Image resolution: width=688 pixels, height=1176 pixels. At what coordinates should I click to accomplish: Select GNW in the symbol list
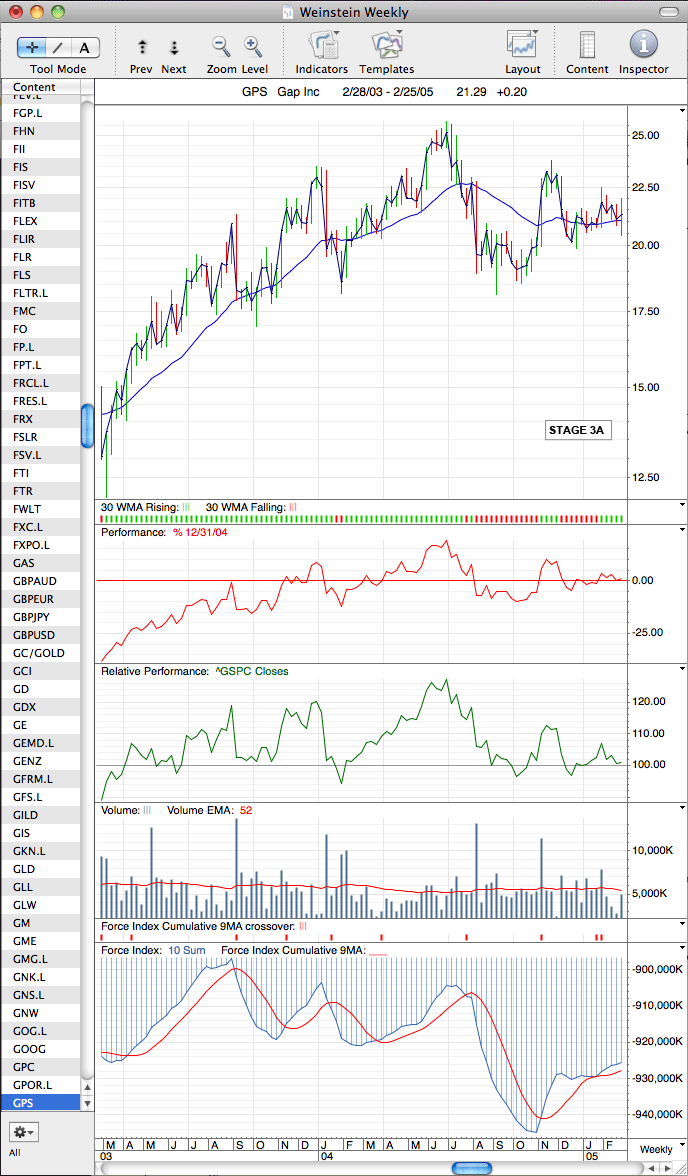pyautogui.click(x=41, y=1012)
